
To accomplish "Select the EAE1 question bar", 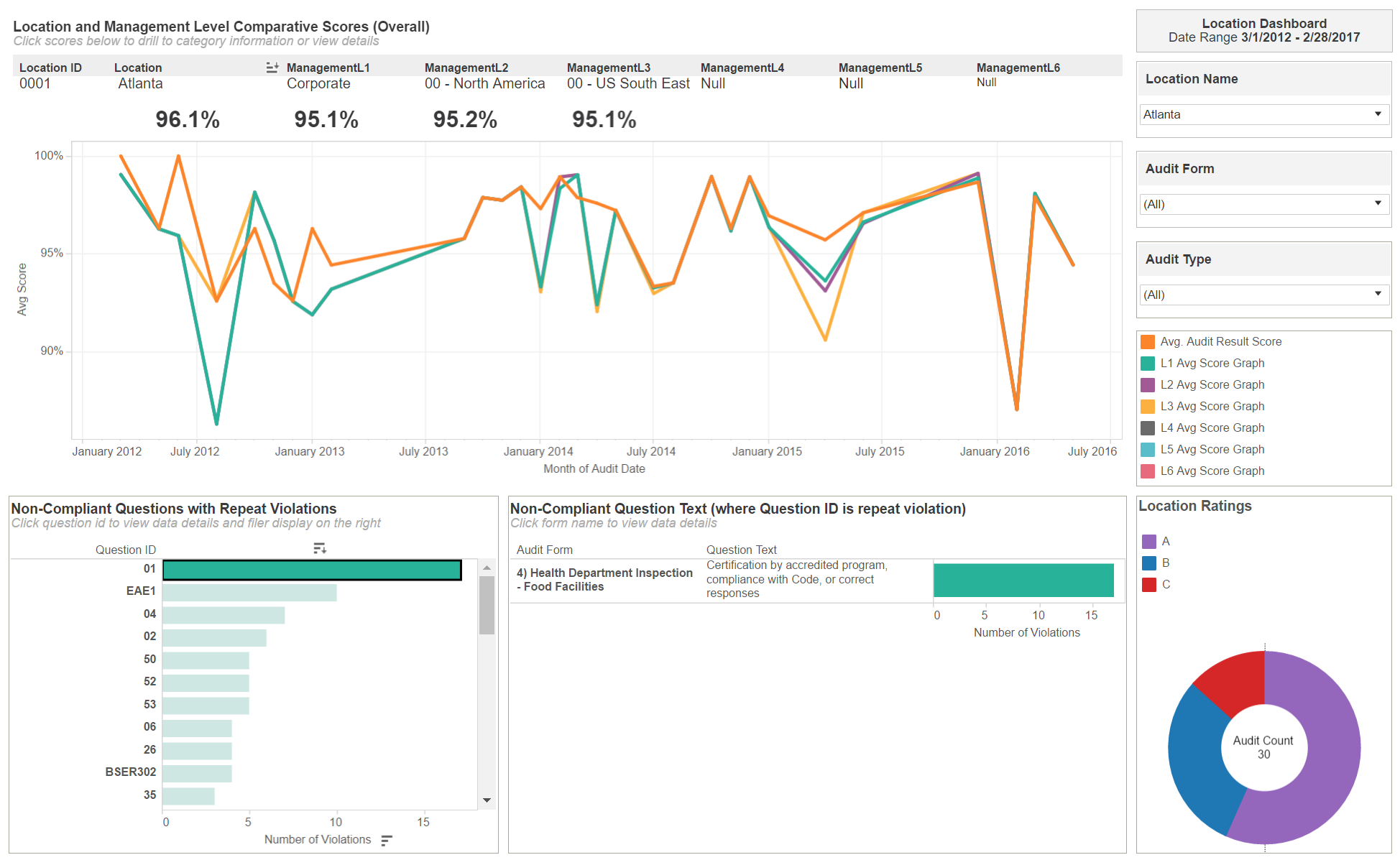I will point(249,593).
